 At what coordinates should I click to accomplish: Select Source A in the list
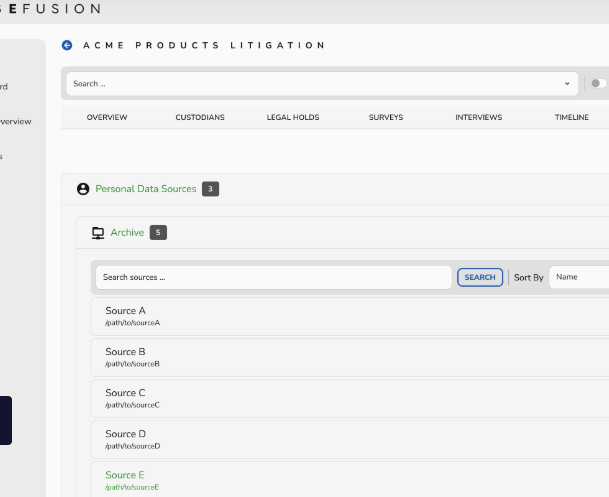coord(126,311)
